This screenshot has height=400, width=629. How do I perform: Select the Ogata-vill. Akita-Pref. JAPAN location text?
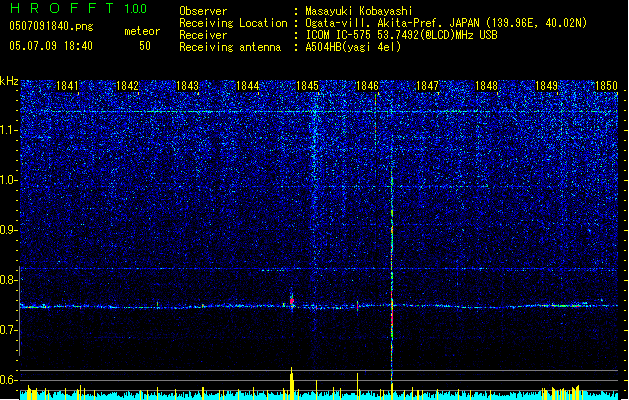(x=446, y=23)
